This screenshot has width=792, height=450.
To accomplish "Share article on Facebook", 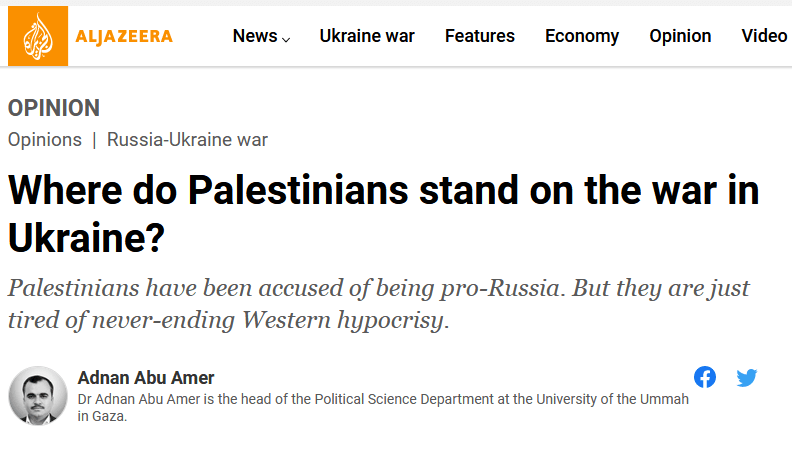I will [x=705, y=377].
